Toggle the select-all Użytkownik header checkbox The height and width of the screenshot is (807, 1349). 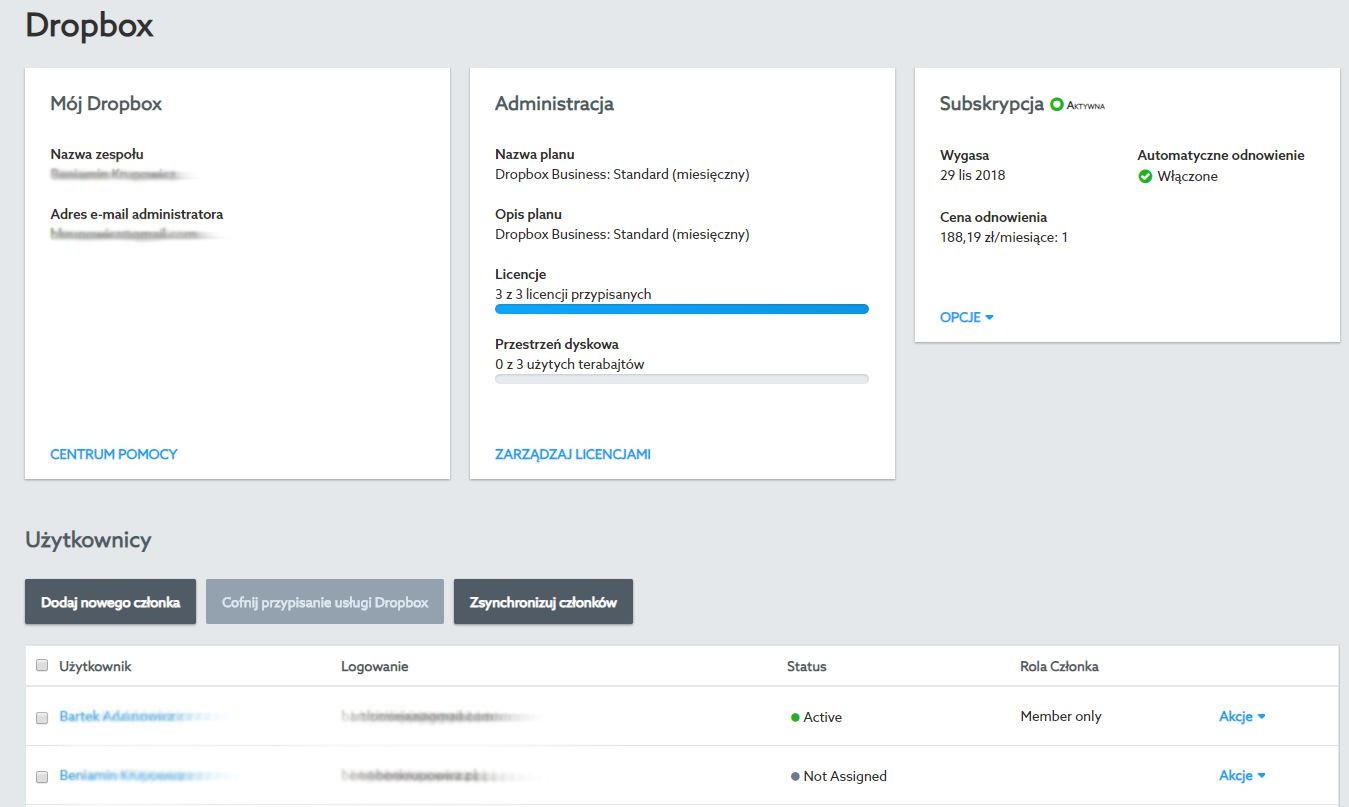point(42,665)
